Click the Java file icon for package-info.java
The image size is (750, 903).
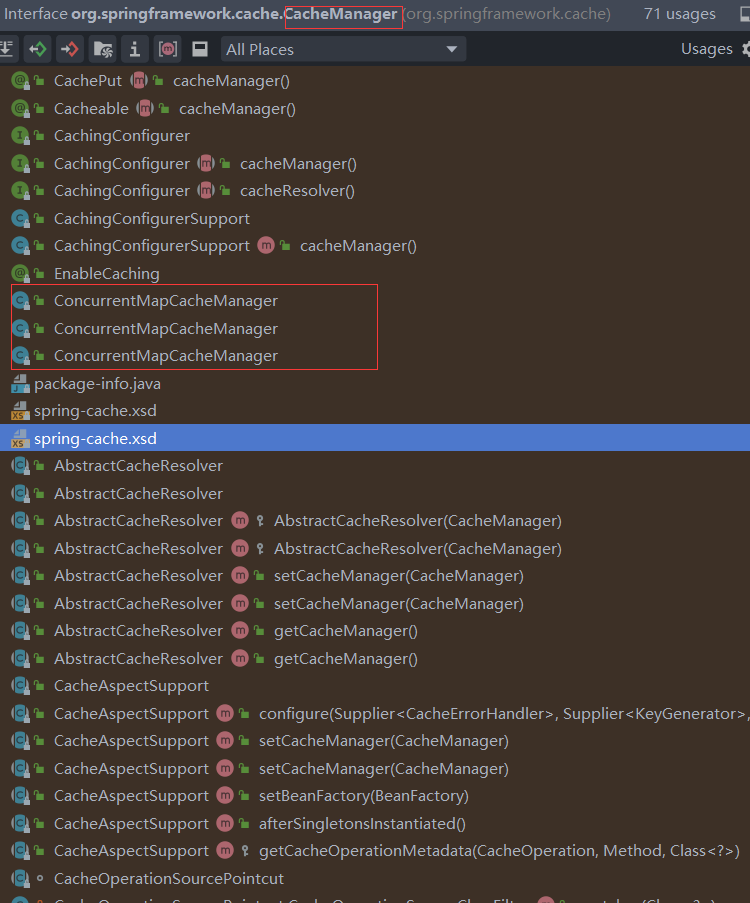20,384
